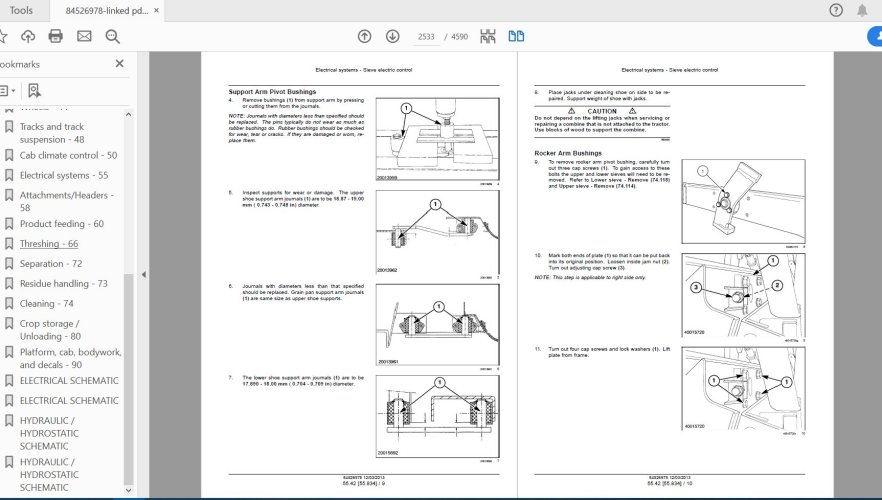Switch to the 84526978-linked pdf tab

(106, 11)
